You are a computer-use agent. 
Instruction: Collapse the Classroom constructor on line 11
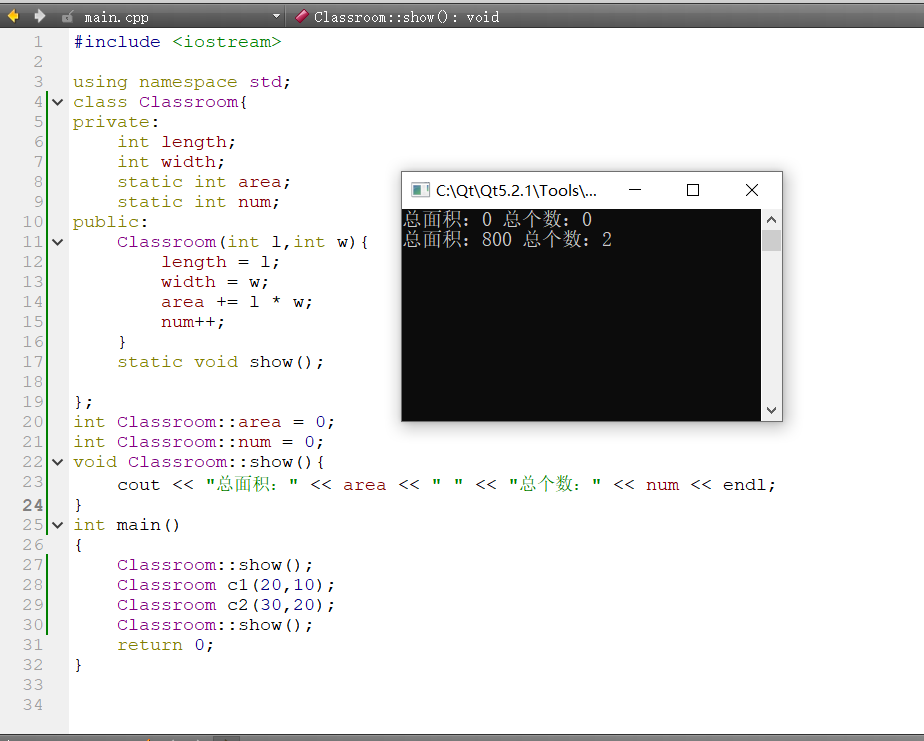coord(58,242)
